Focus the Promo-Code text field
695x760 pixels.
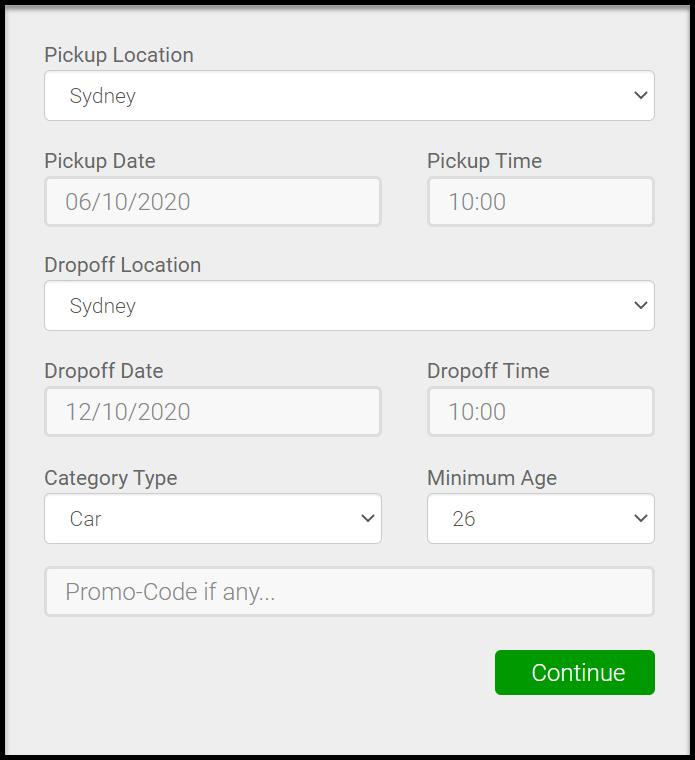click(x=349, y=592)
